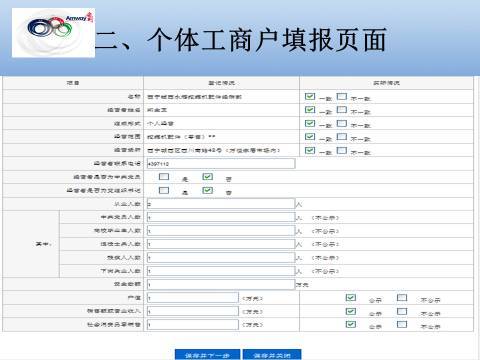Click the 项目 column header
Screen dimensions: 480x360
pos(73,83)
